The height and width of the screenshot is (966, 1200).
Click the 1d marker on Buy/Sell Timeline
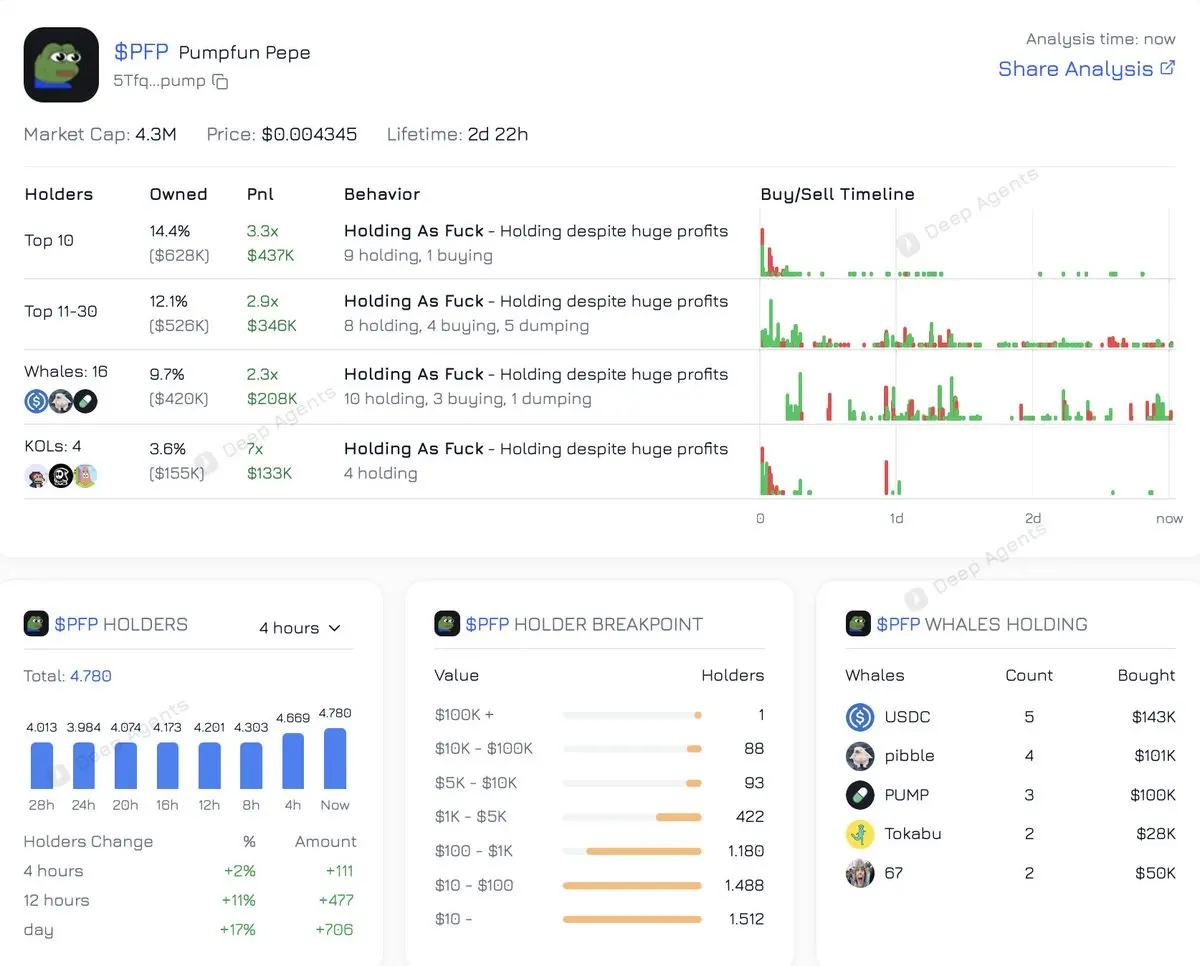click(896, 518)
